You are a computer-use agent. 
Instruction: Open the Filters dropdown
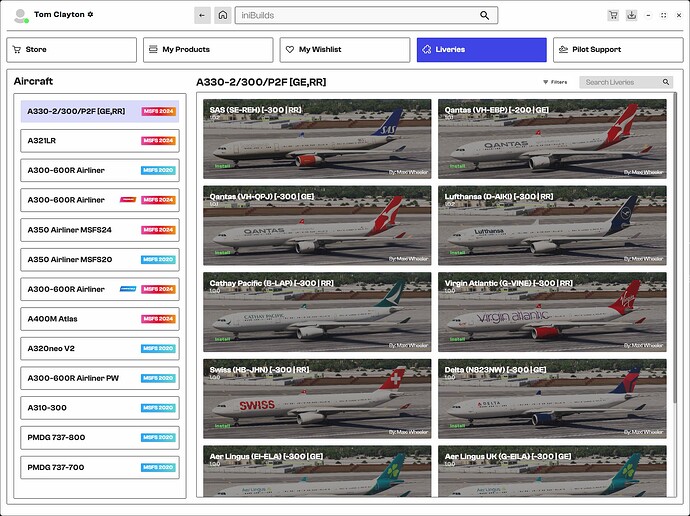tap(555, 82)
